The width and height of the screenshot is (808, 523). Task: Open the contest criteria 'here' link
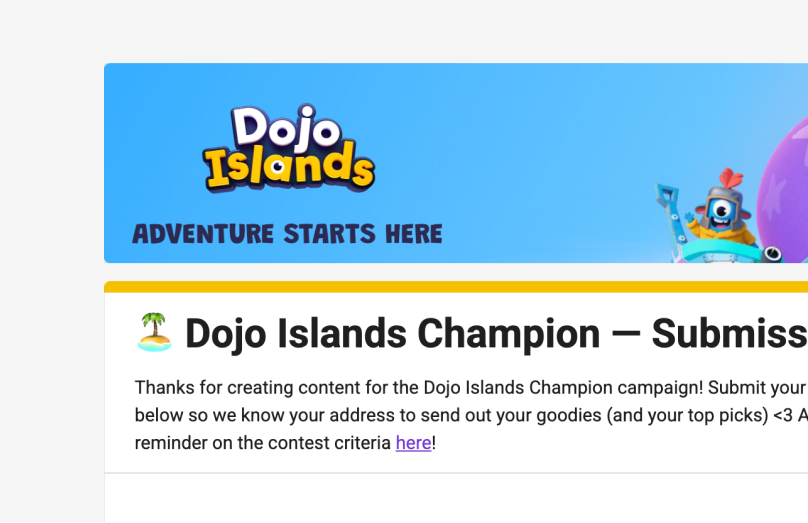(x=413, y=442)
